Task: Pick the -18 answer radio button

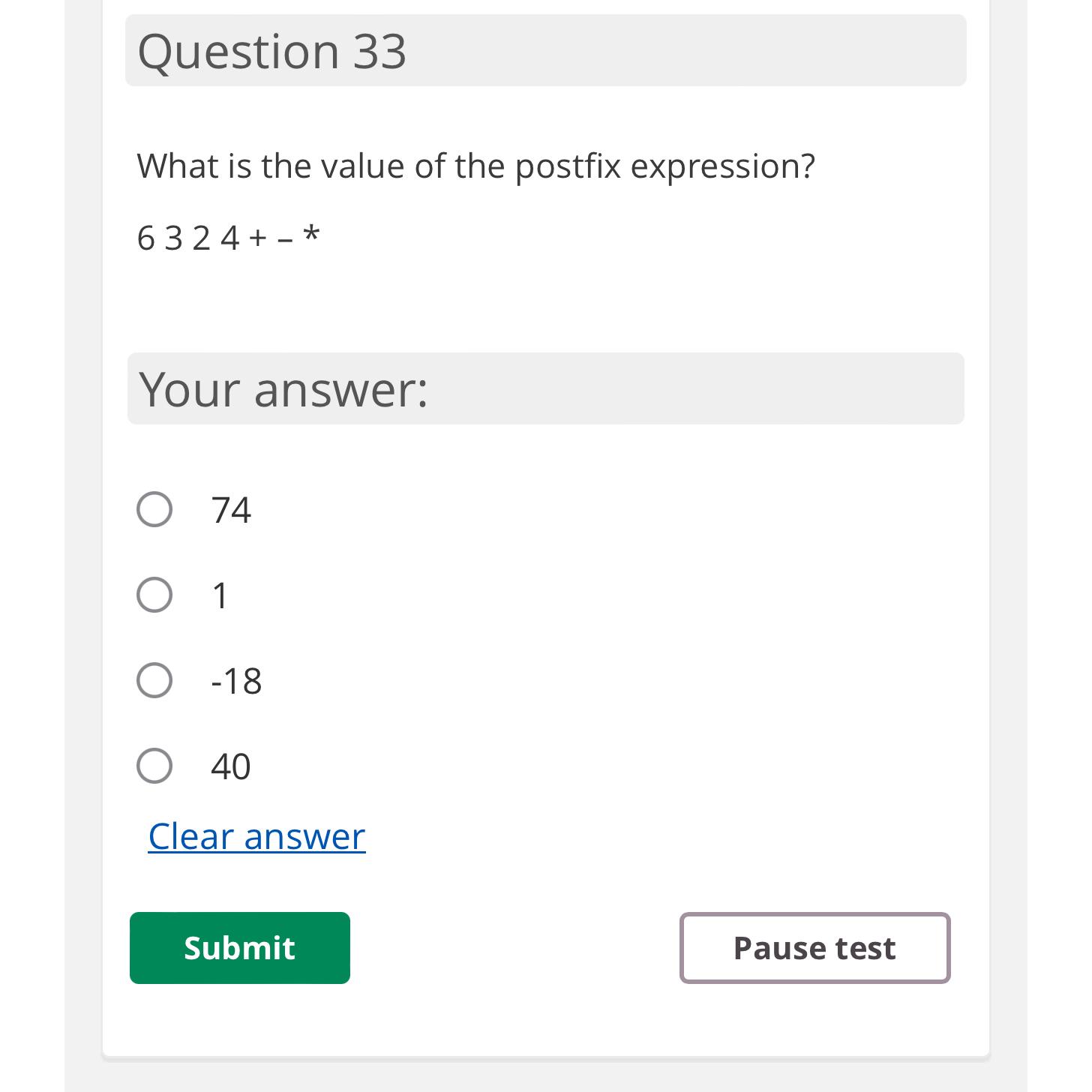Action: (154, 680)
